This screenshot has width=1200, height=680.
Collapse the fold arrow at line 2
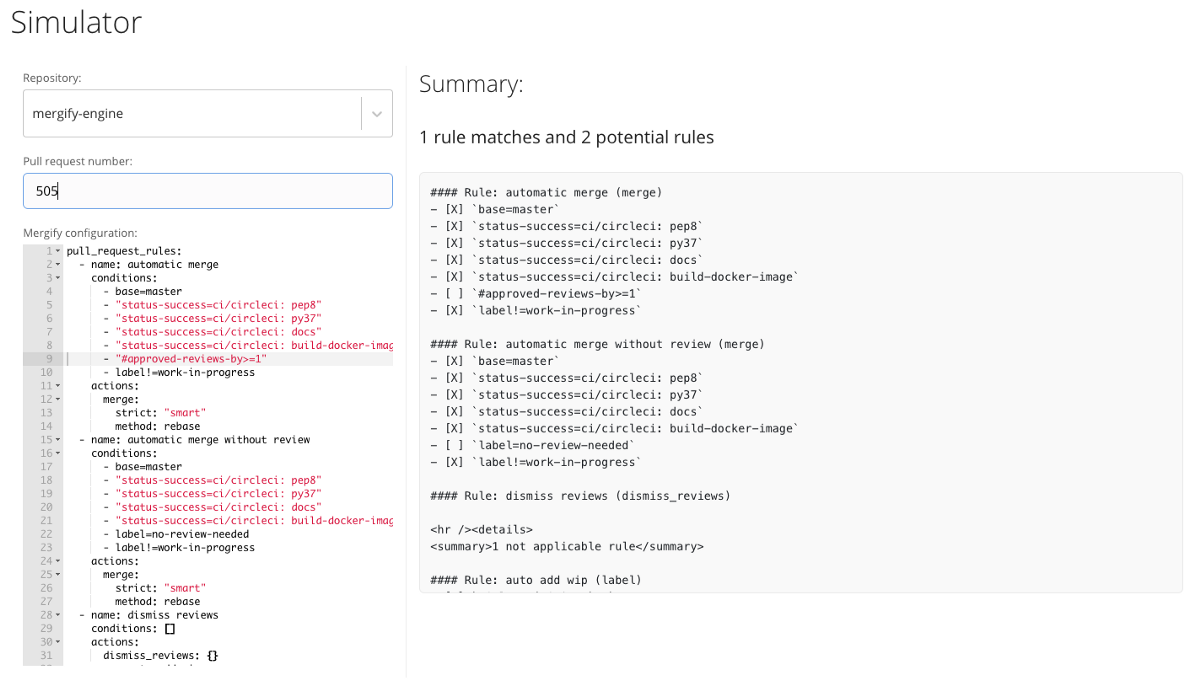pos(58,265)
